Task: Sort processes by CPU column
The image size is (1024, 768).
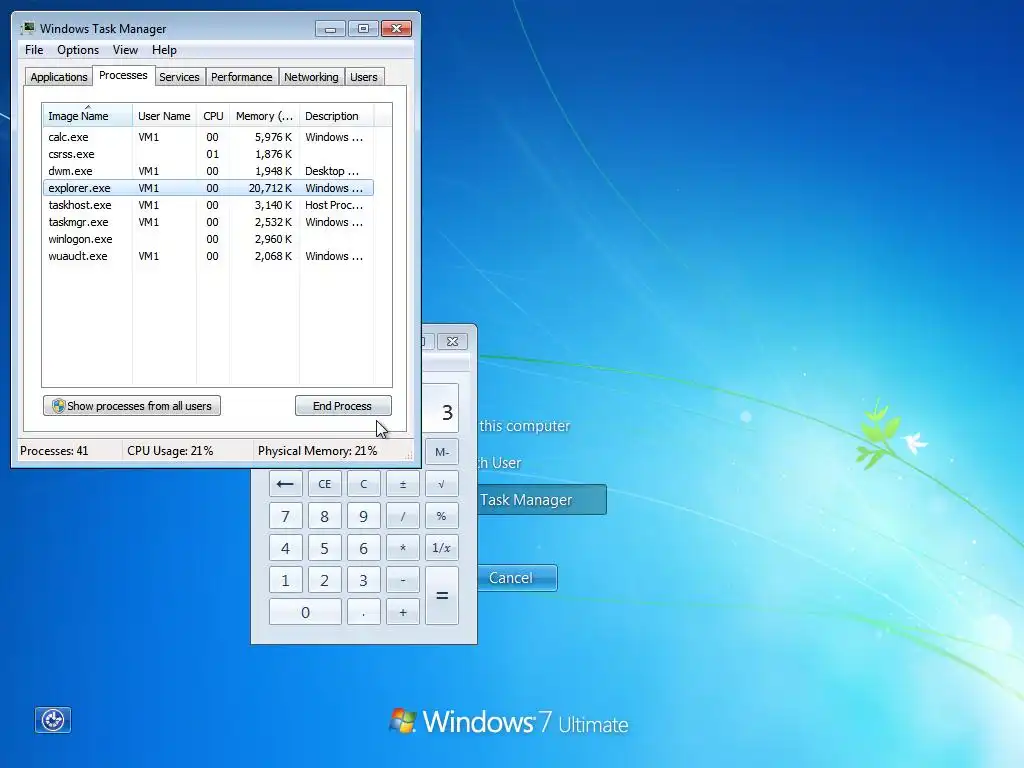Action: (x=213, y=116)
